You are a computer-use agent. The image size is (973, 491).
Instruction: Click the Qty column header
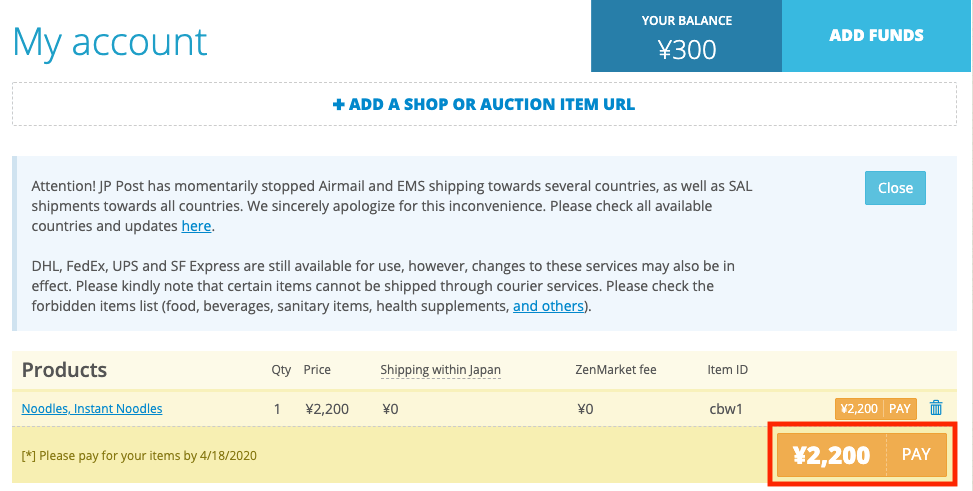281,370
